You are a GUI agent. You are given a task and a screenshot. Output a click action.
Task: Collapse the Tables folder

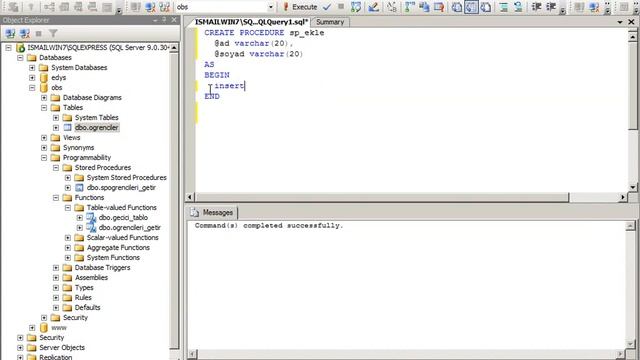[x=44, y=108]
